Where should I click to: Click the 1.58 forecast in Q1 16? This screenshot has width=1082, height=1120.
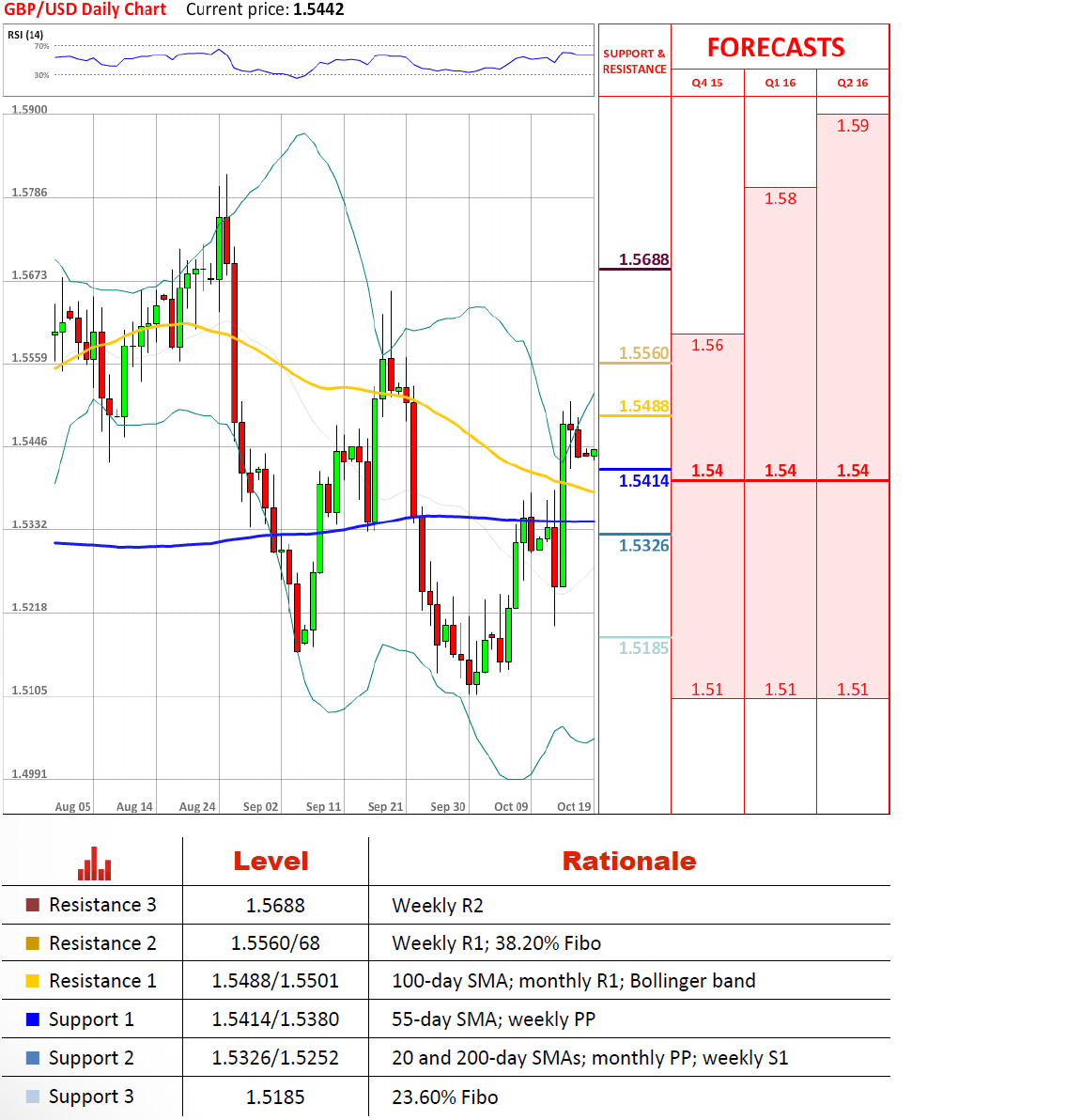(780, 198)
